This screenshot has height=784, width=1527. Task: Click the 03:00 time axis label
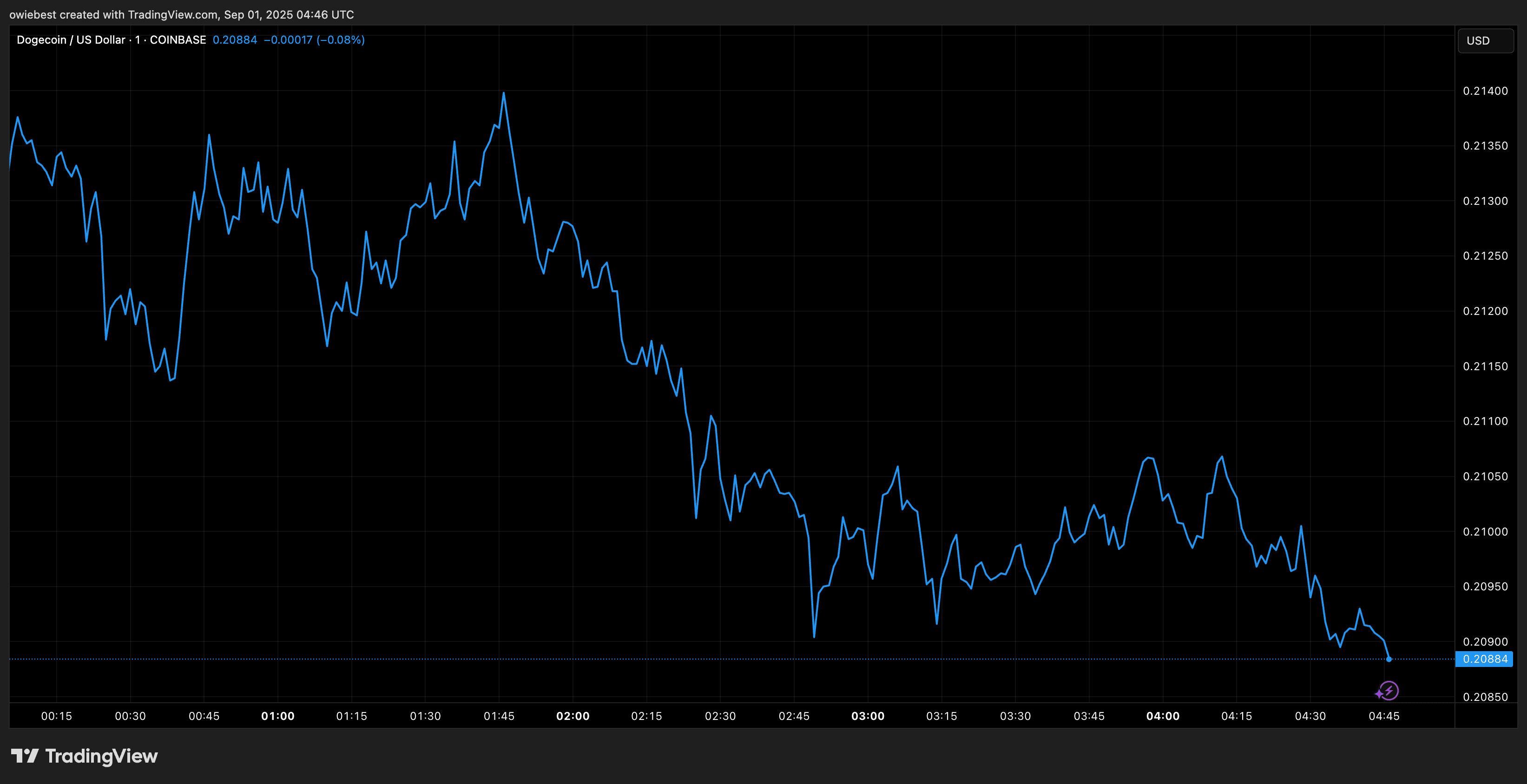[x=868, y=716]
